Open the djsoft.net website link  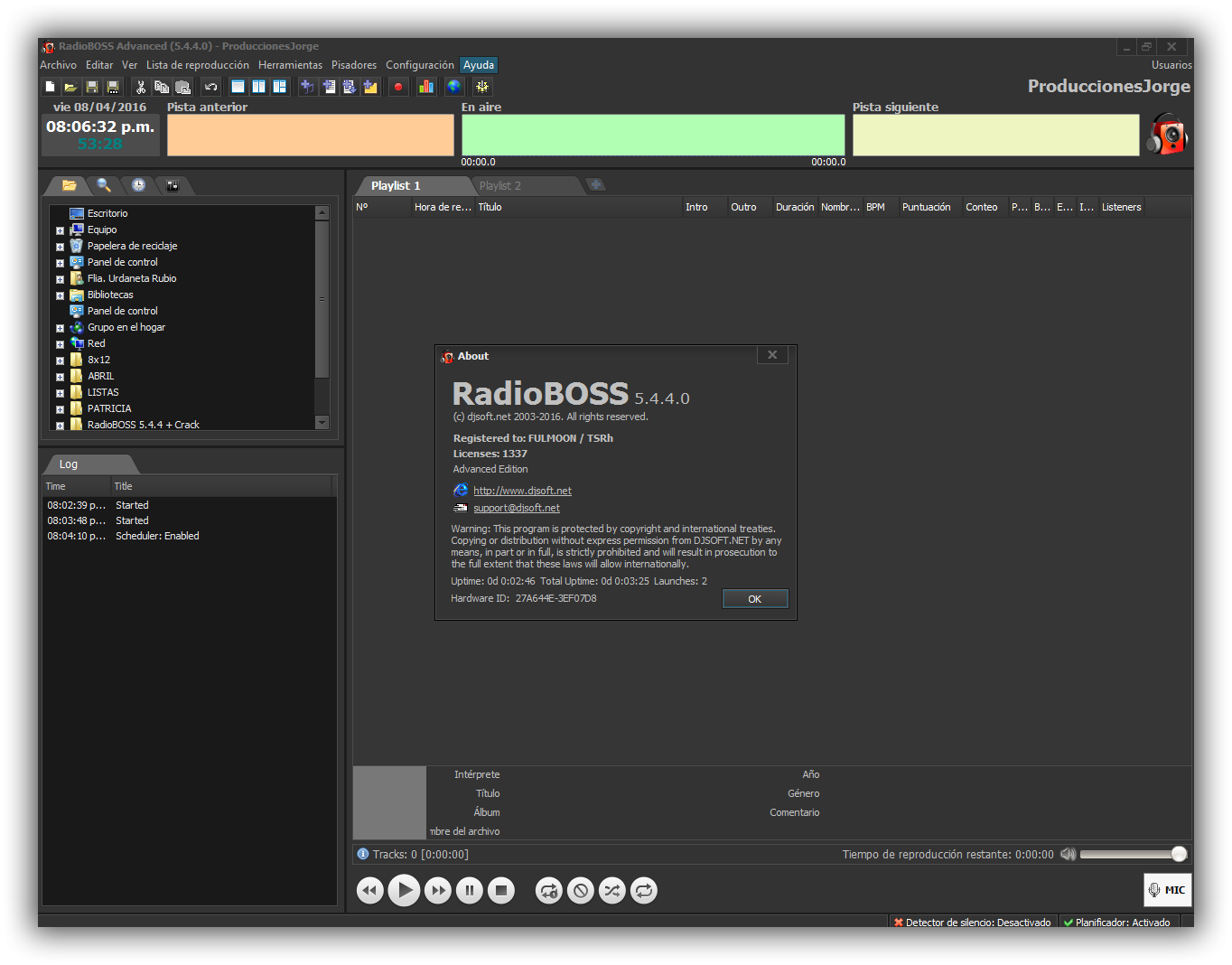click(522, 490)
